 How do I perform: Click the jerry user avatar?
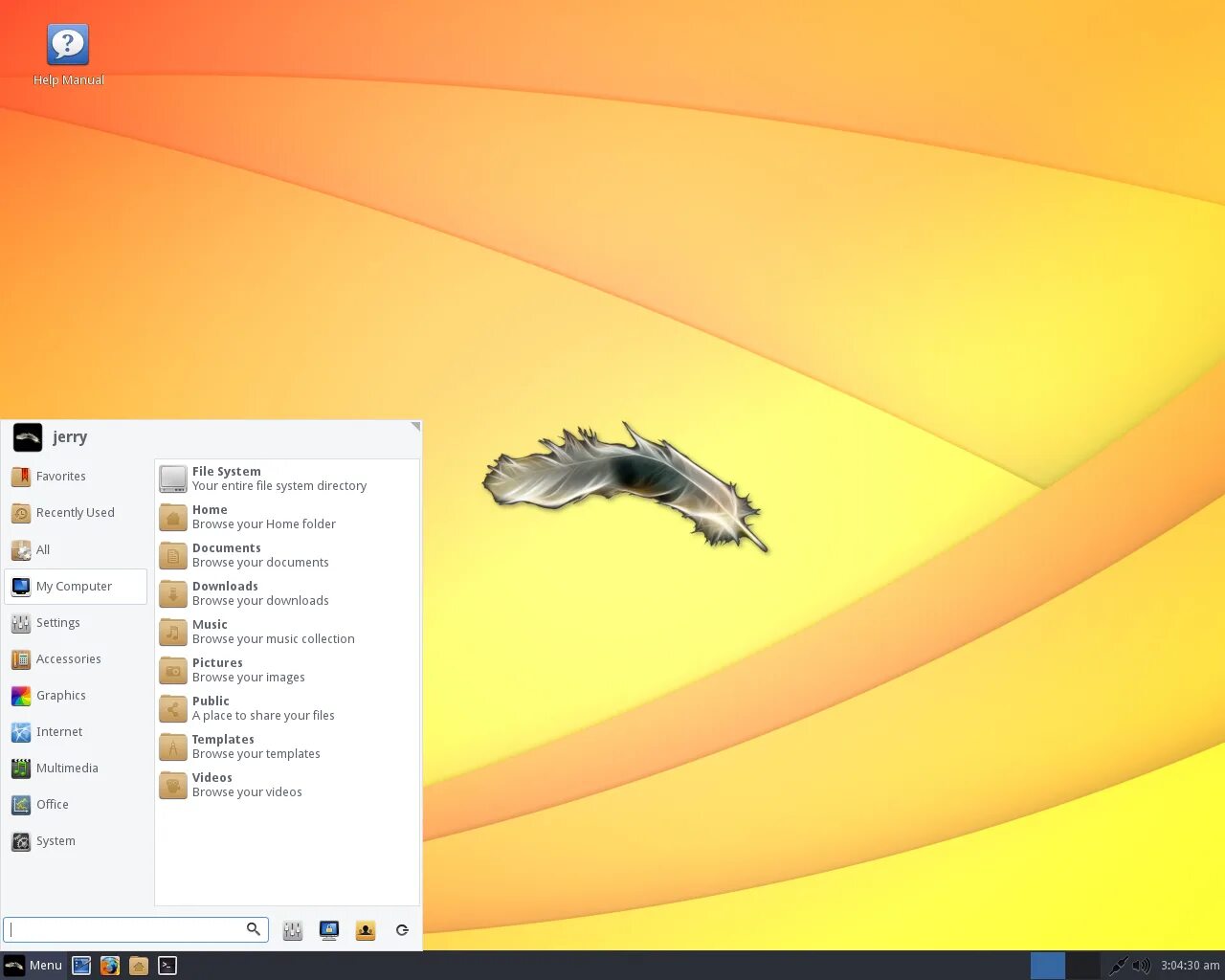27,436
